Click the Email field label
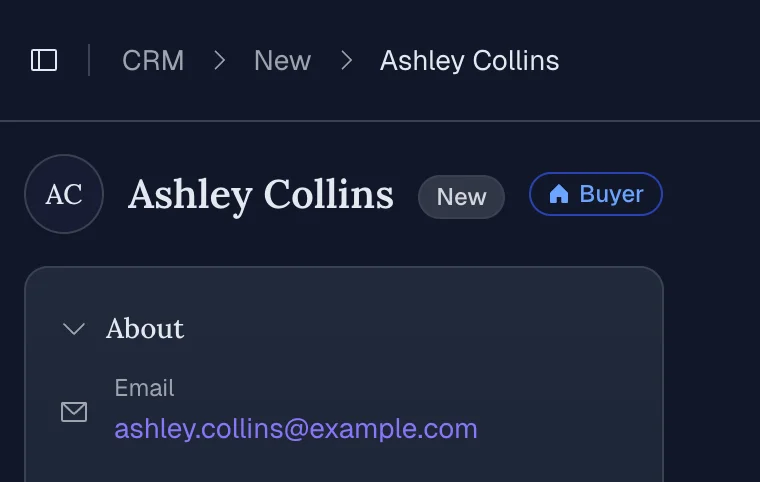The width and height of the screenshot is (760, 482). (144, 388)
